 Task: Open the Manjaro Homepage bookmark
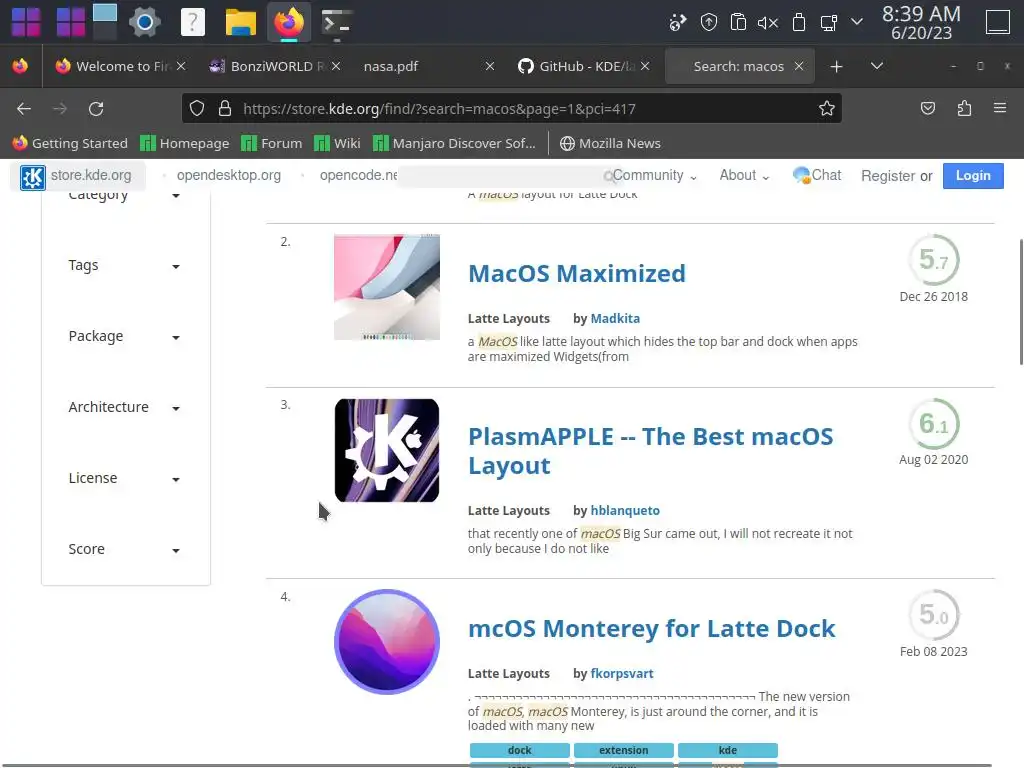click(x=185, y=144)
